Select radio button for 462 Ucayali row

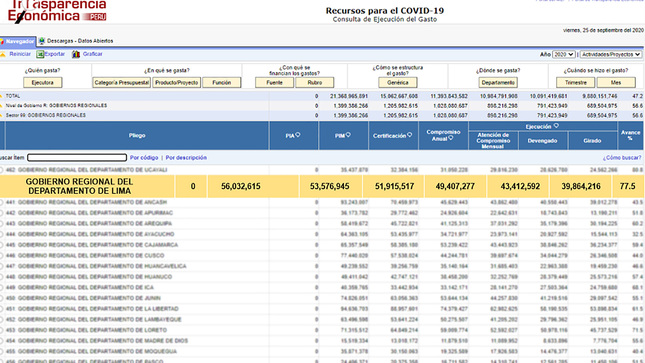coord(1,170)
